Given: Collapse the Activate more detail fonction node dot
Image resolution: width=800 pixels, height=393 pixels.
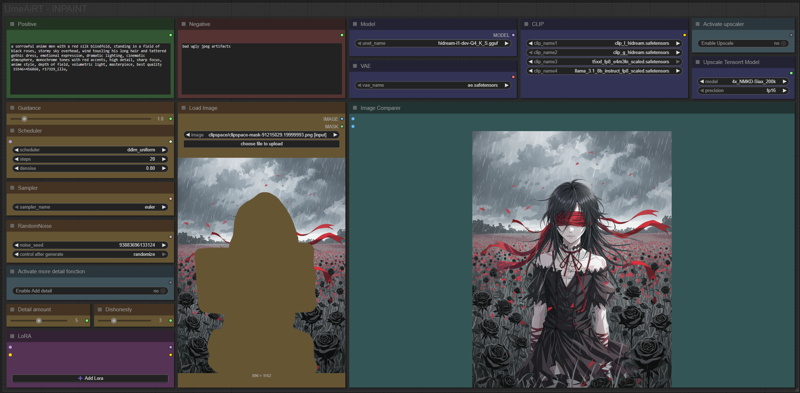Looking at the screenshot, I should [x=12, y=272].
